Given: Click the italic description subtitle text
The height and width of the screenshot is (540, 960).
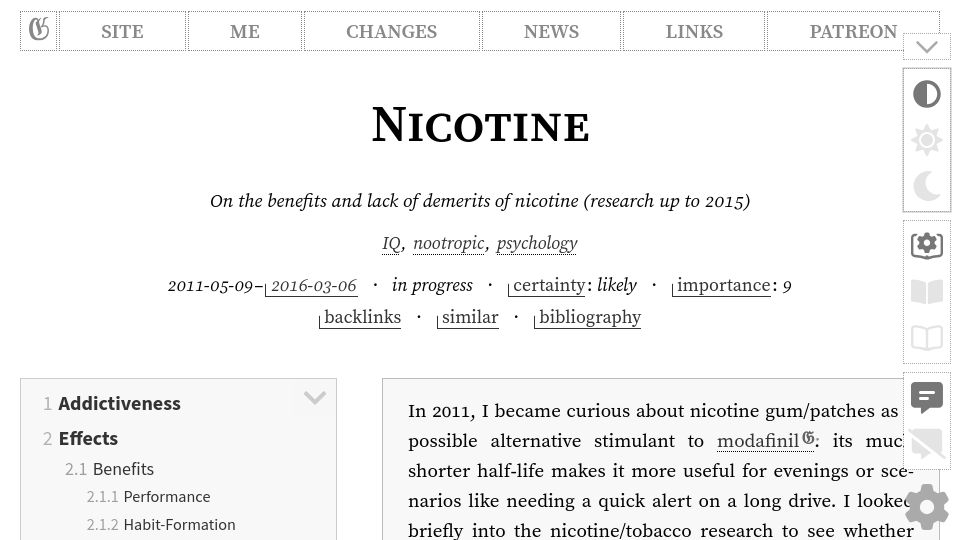Looking at the screenshot, I should (480, 201).
